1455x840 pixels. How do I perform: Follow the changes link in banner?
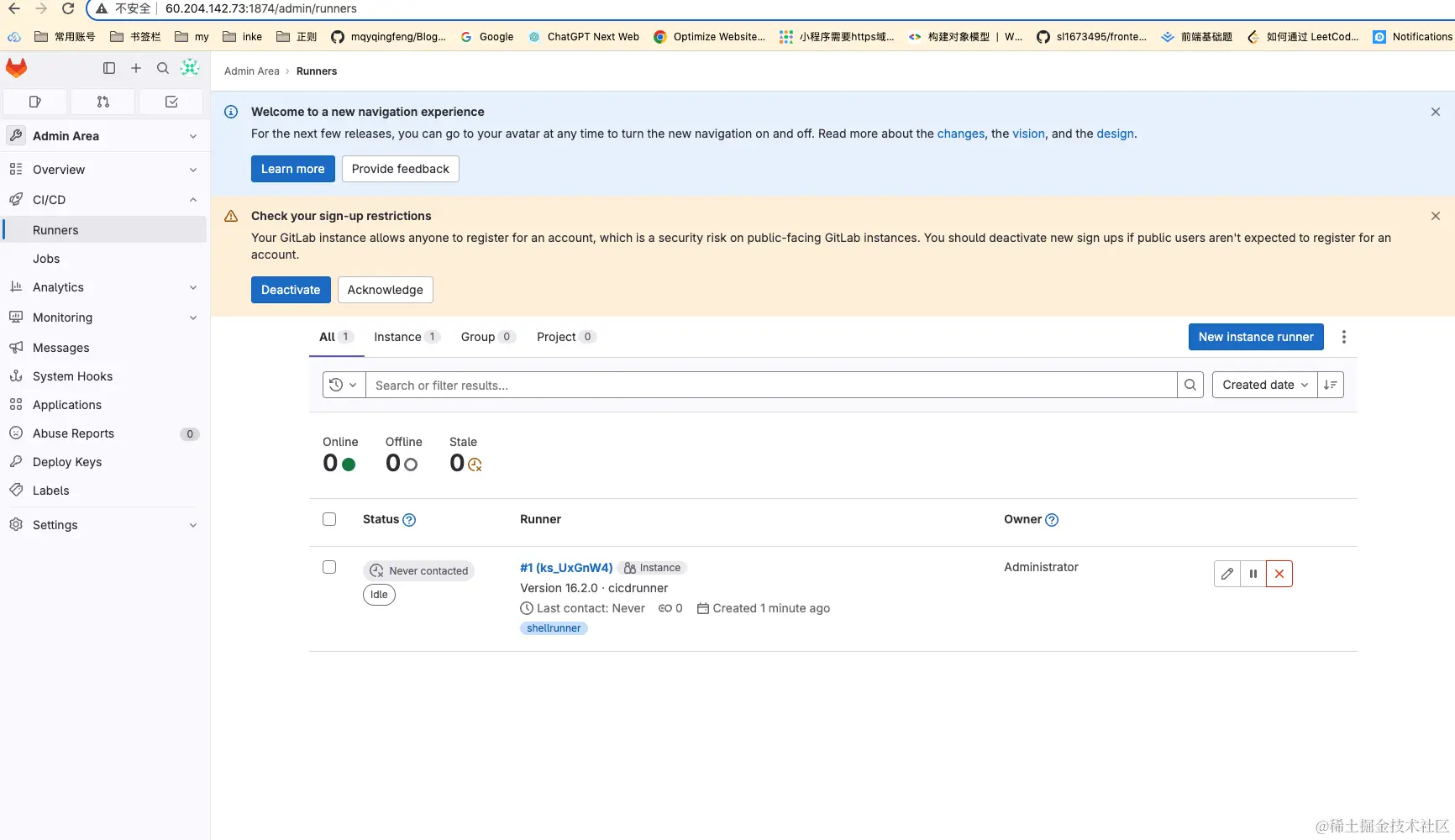pyautogui.click(x=961, y=134)
